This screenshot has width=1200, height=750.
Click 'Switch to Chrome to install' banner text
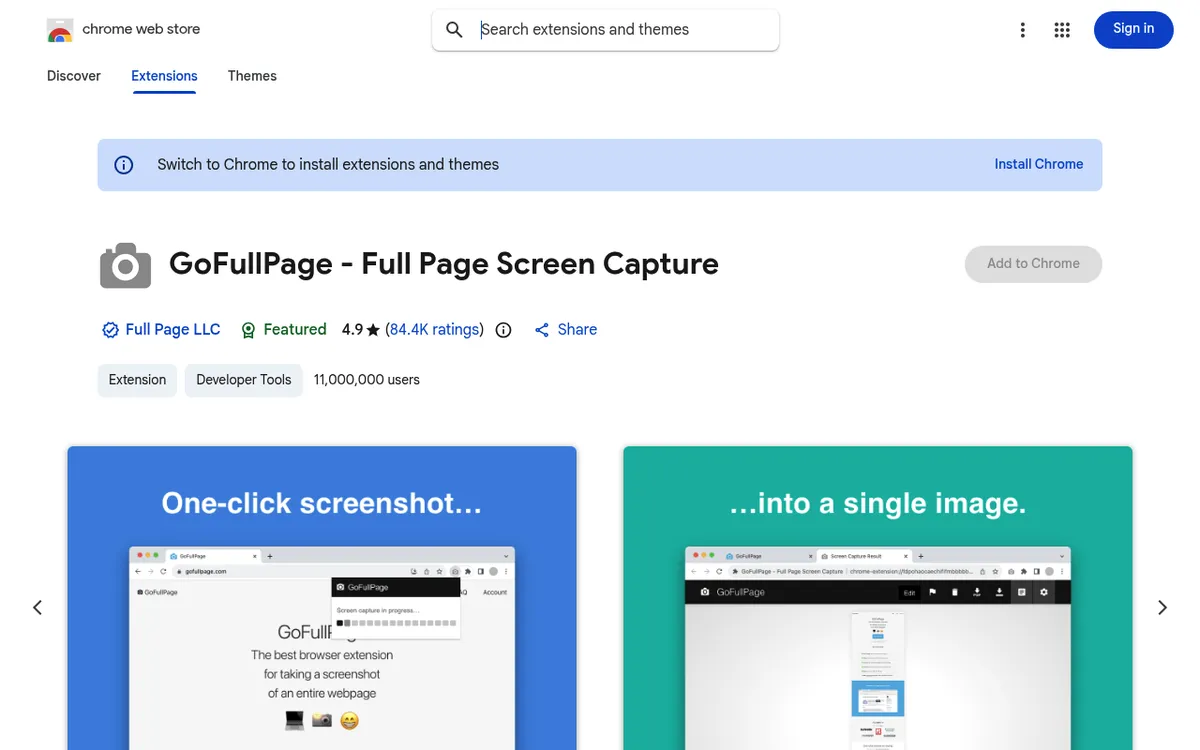tap(328, 165)
